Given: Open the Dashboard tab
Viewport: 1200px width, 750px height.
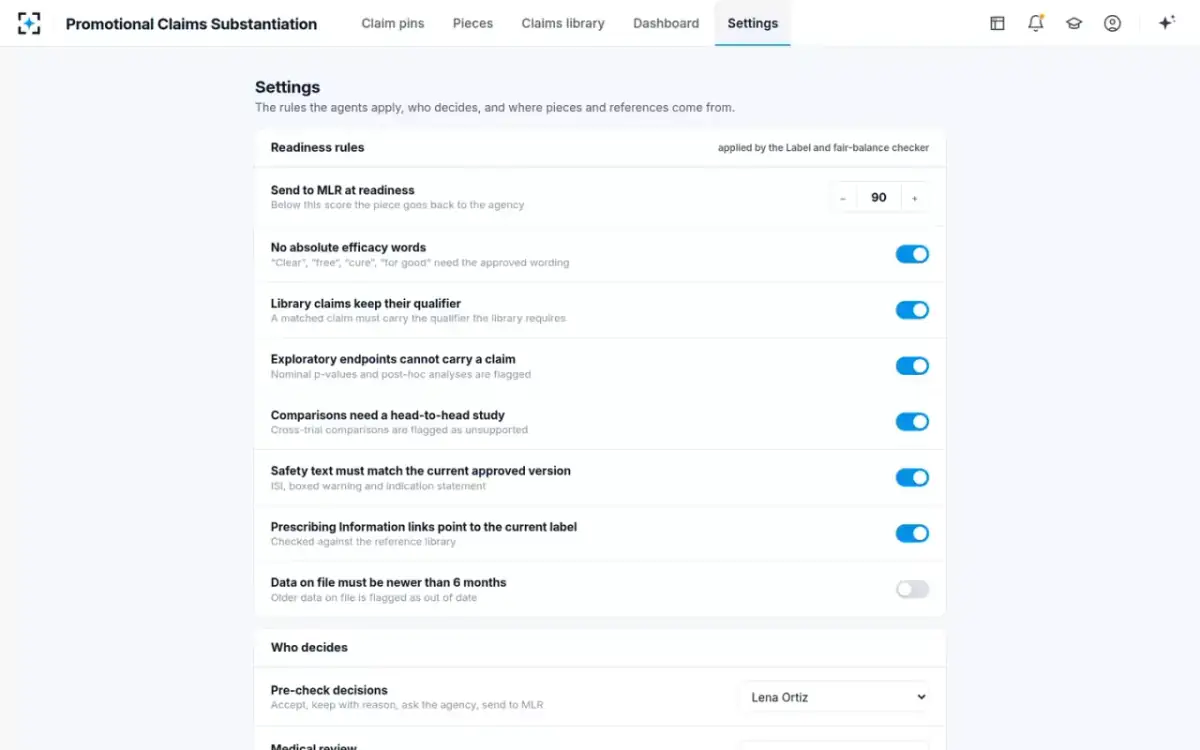Looking at the screenshot, I should tap(666, 23).
